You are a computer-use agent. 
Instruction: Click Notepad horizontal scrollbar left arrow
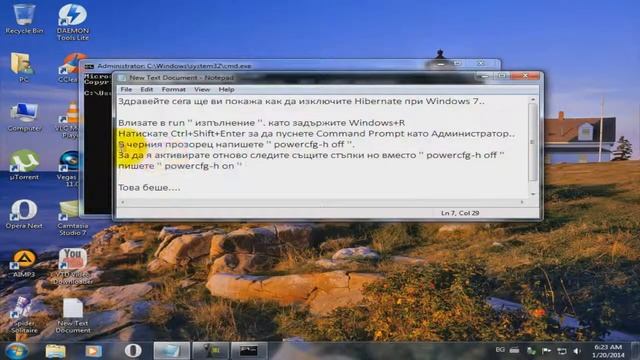tap(122, 202)
